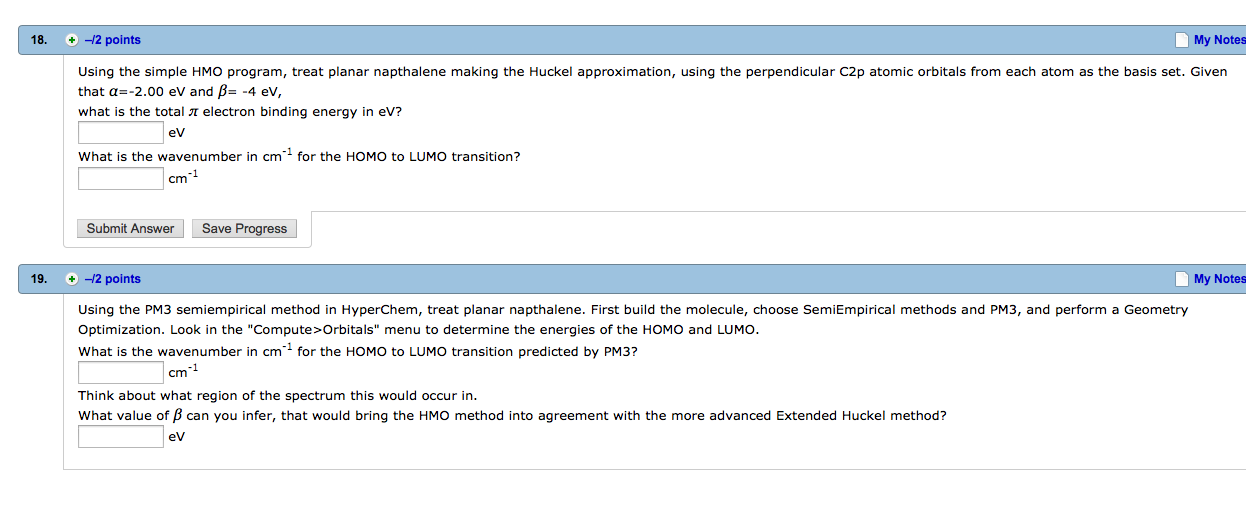Click the "–/2 points" link on question 18
Viewport: 1246px width, 508px height.
pyautogui.click(x=113, y=40)
